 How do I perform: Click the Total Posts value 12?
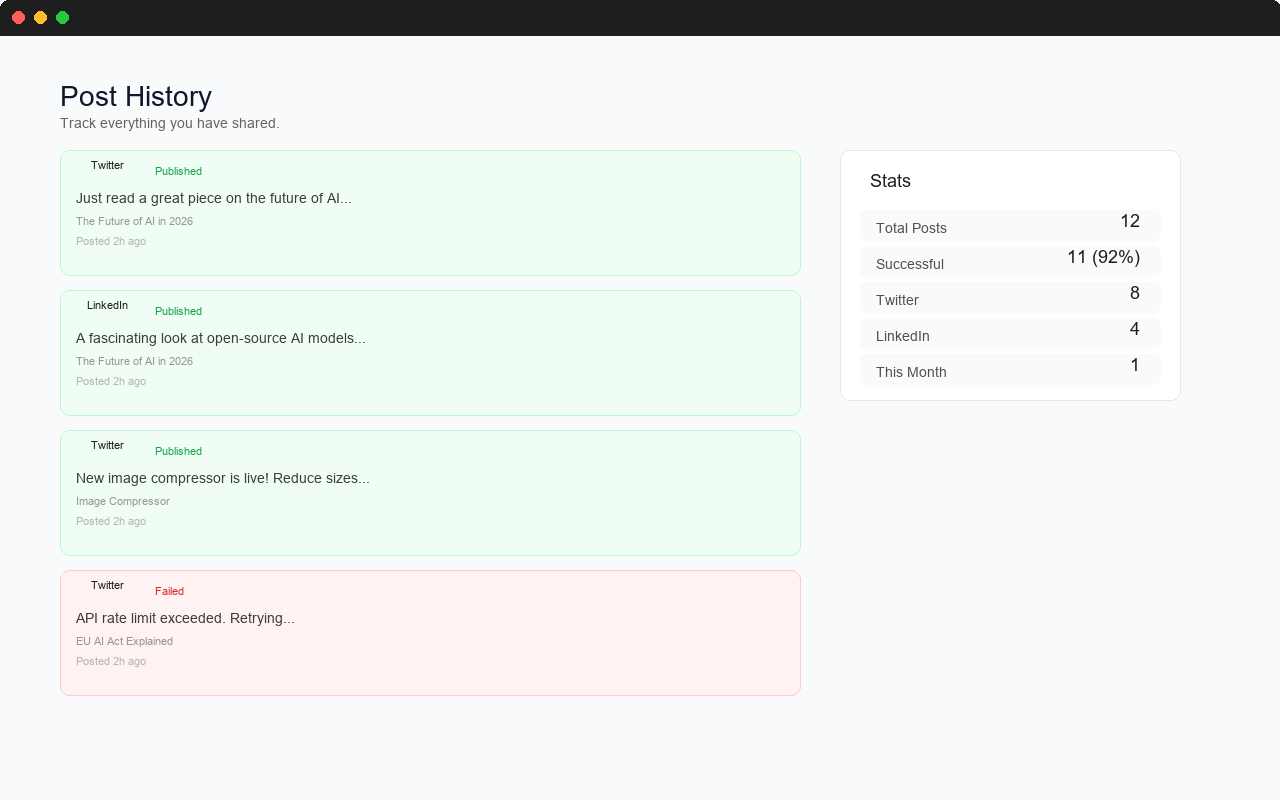click(x=1130, y=221)
